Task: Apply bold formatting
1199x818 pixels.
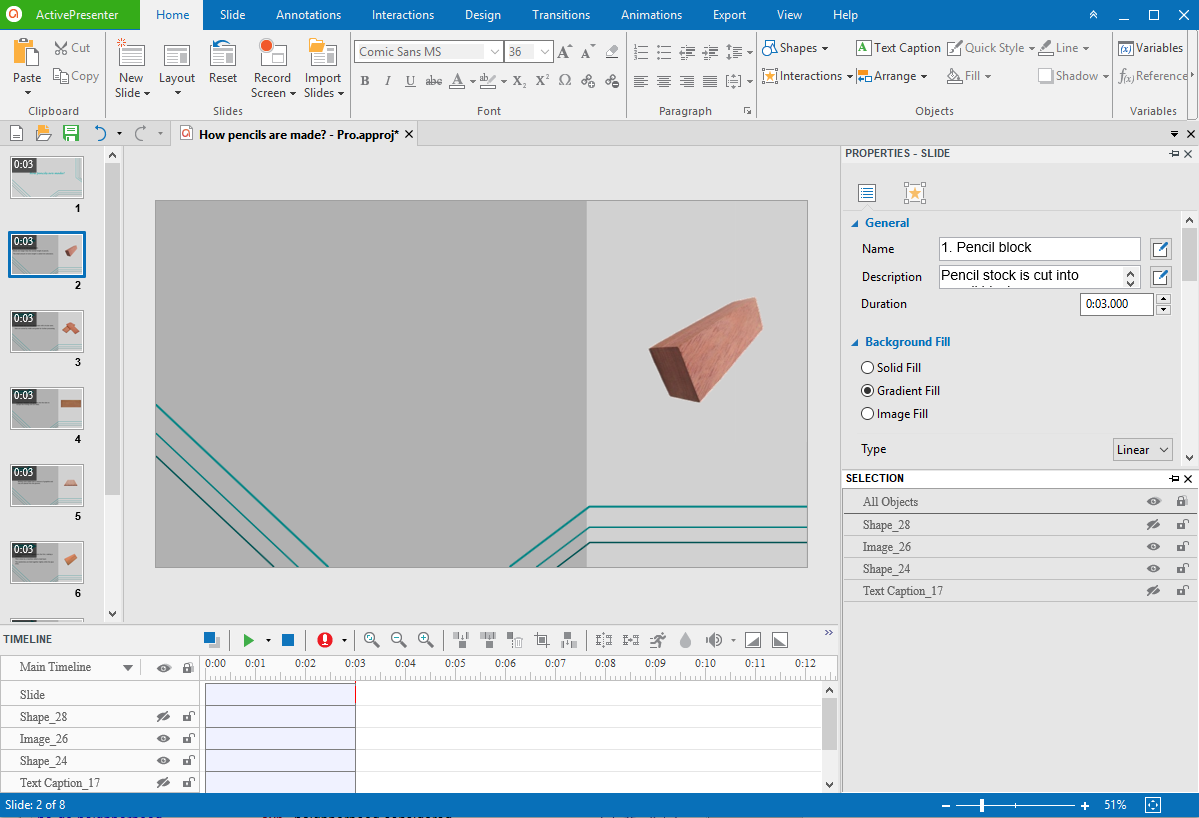Action: click(365, 80)
